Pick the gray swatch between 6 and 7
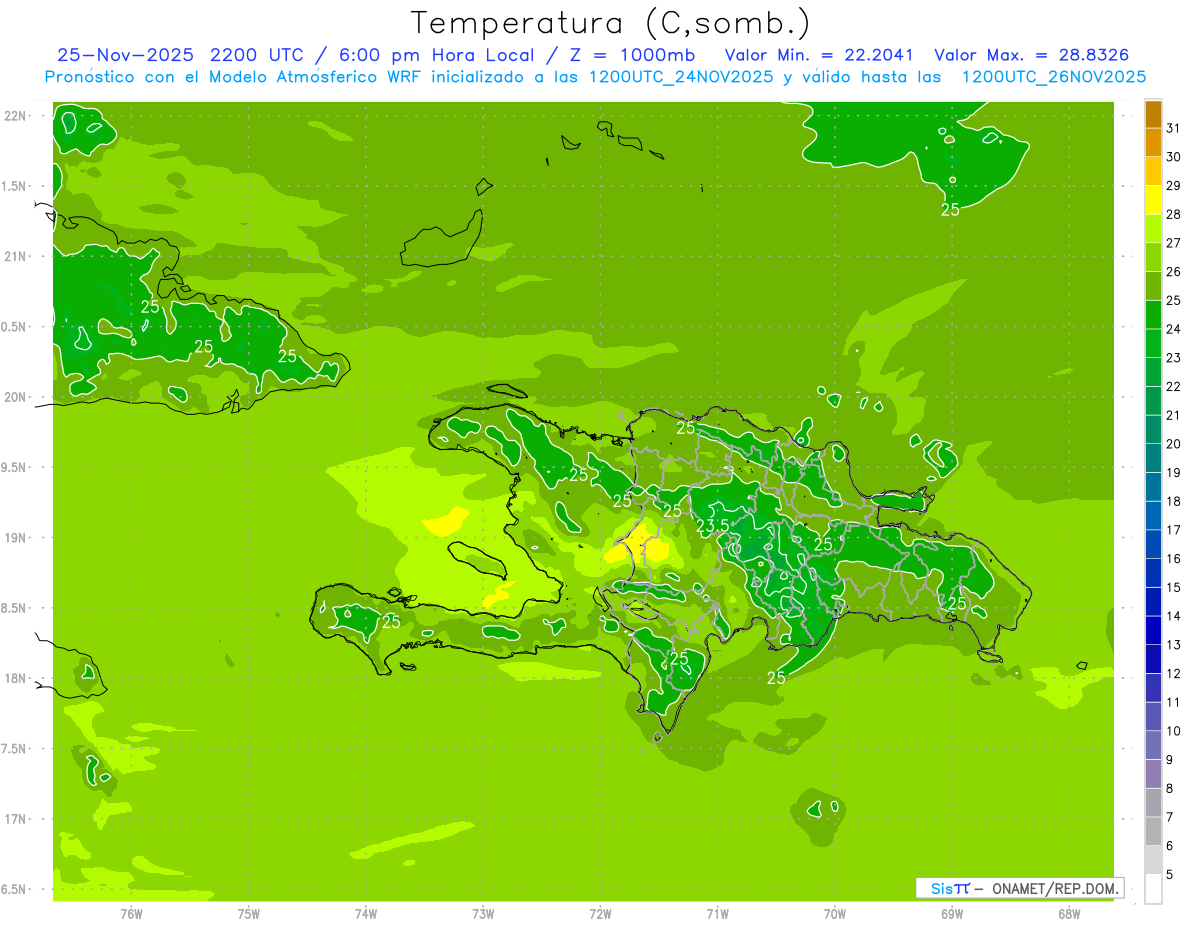Image resolution: width=1200 pixels, height=927 pixels. click(x=1153, y=831)
